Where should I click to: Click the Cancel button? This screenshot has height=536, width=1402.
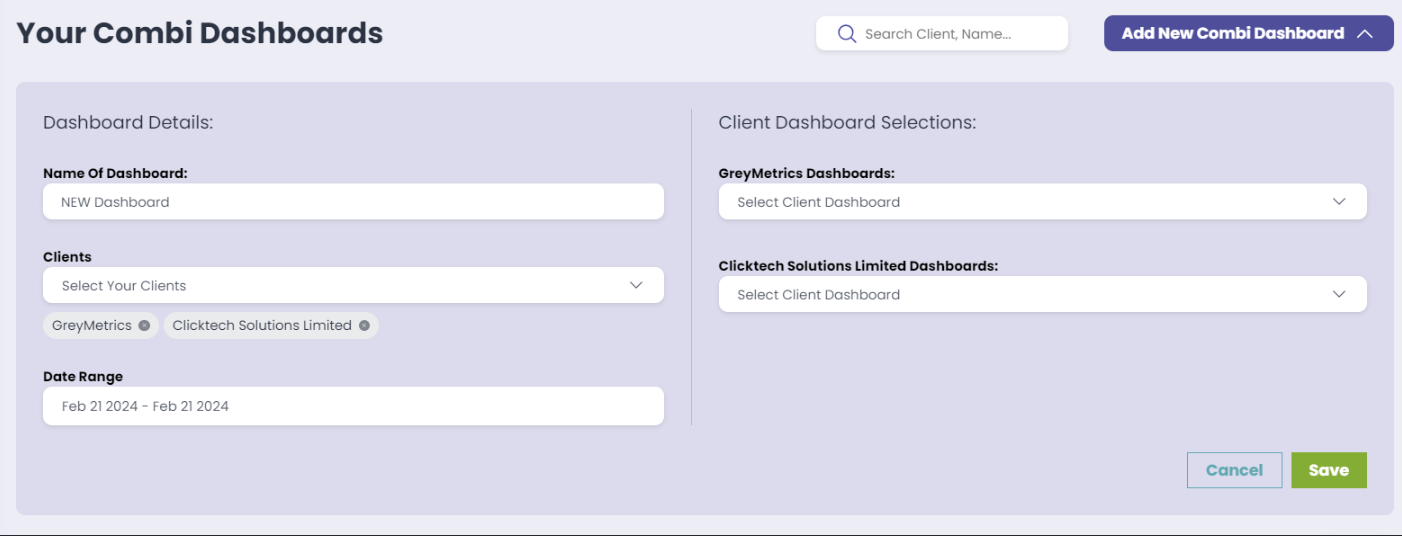point(1234,470)
